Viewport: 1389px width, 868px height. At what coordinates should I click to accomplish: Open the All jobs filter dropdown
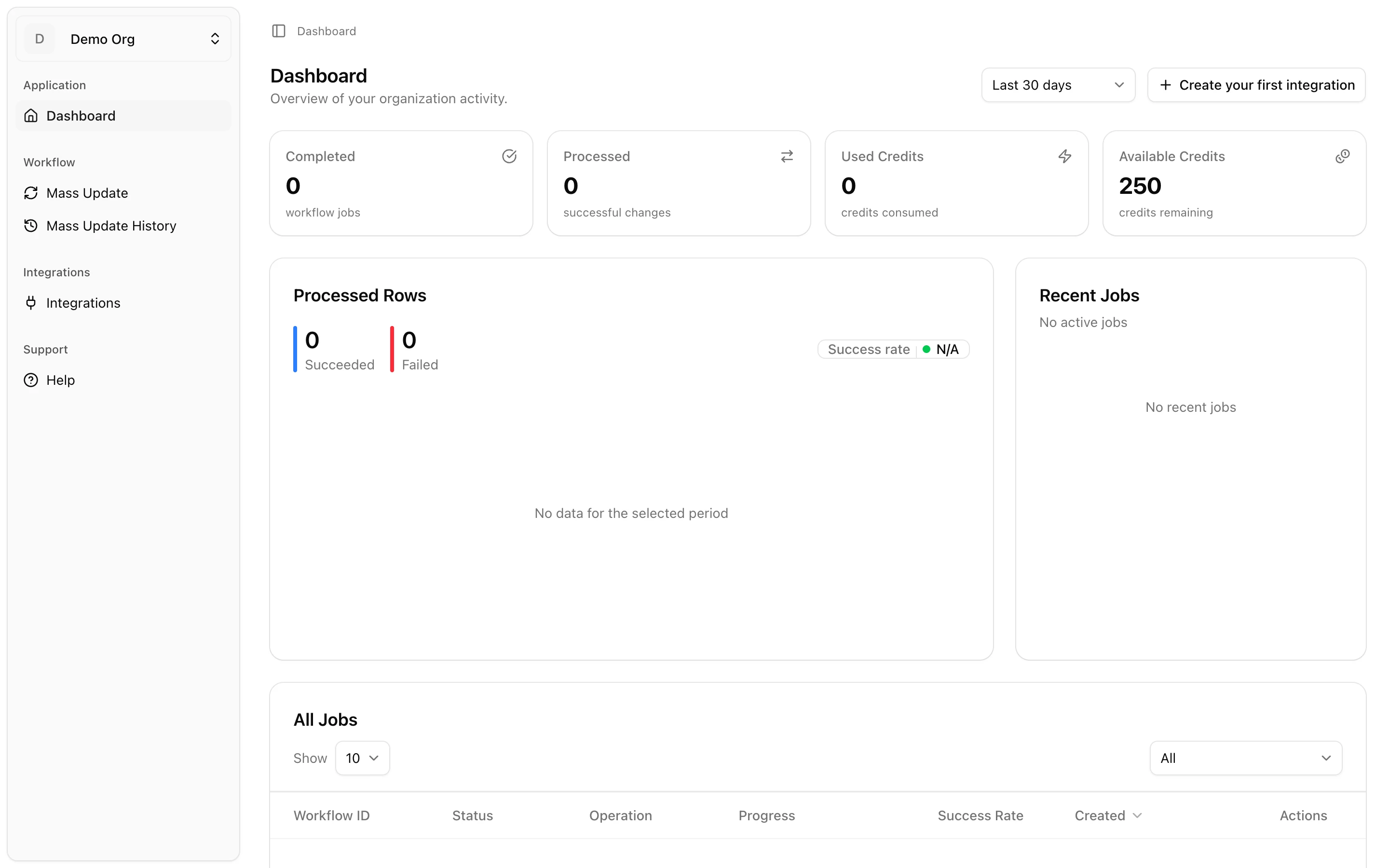click(1245, 758)
